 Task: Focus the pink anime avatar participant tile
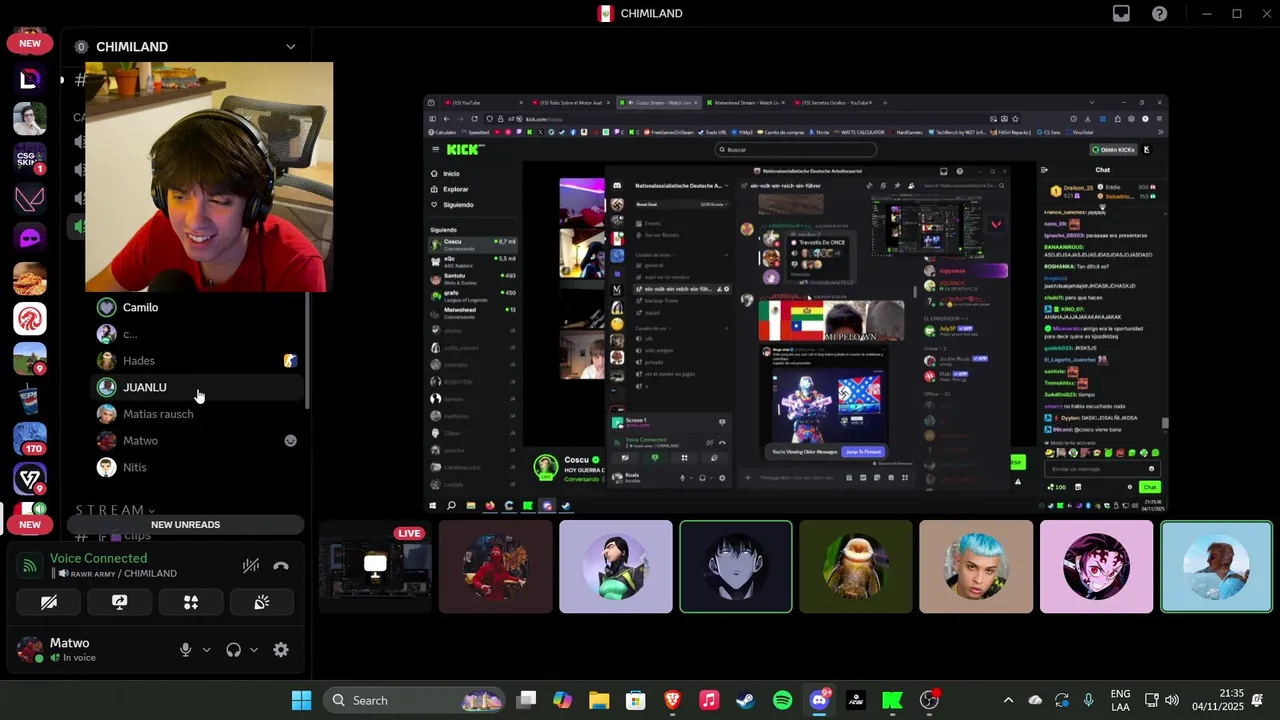[x=1096, y=566]
